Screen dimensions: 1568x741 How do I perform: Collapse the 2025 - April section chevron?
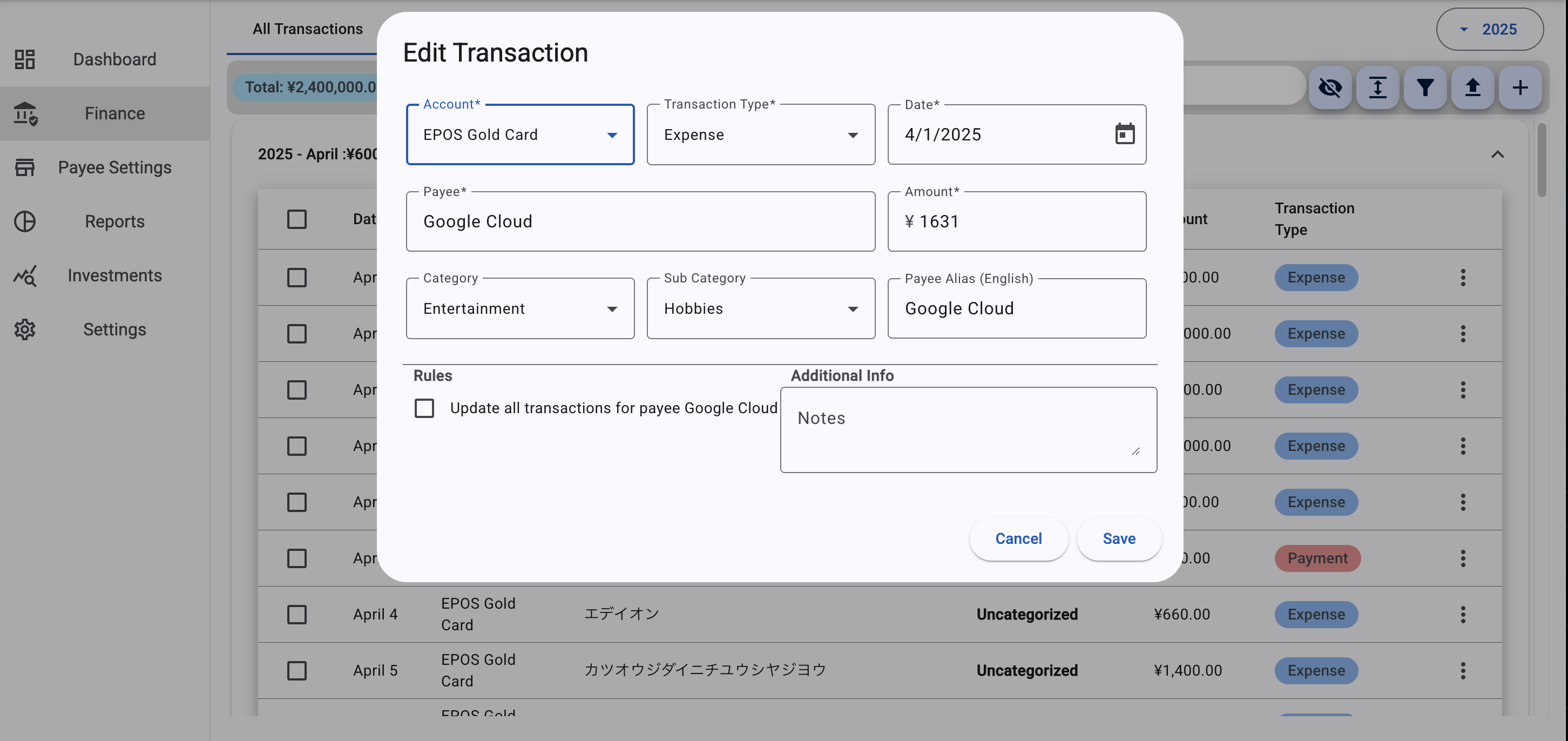tap(1497, 154)
